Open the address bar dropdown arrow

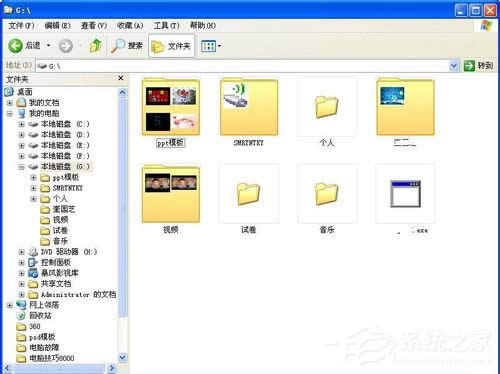click(x=454, y=66)
